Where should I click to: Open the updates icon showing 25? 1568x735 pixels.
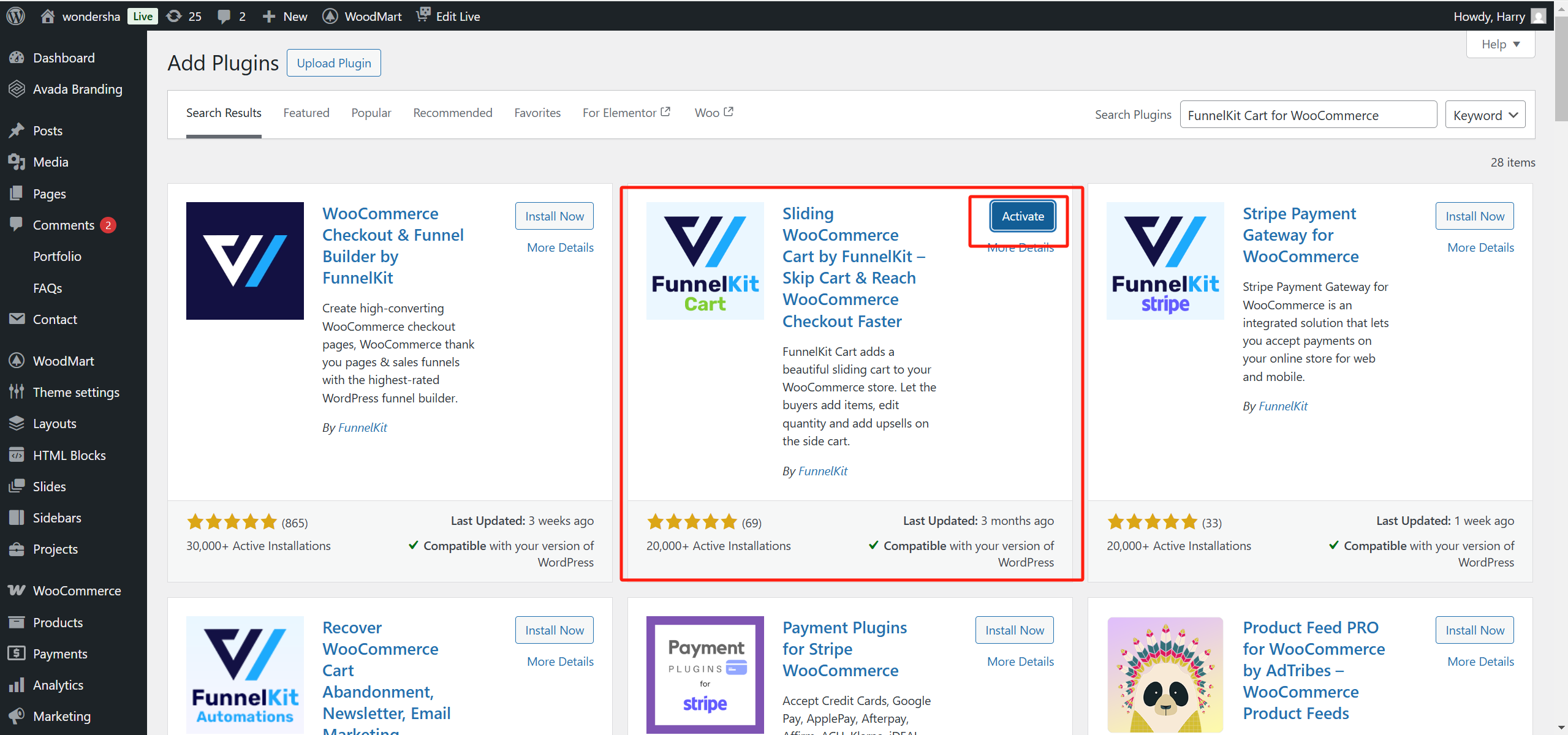click(175, 16)
